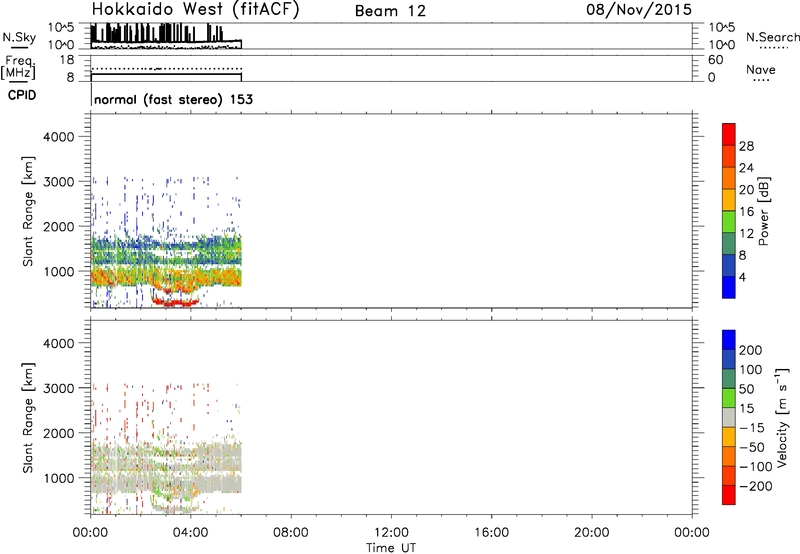Click the '12:00' time tick label

point(391,533)
